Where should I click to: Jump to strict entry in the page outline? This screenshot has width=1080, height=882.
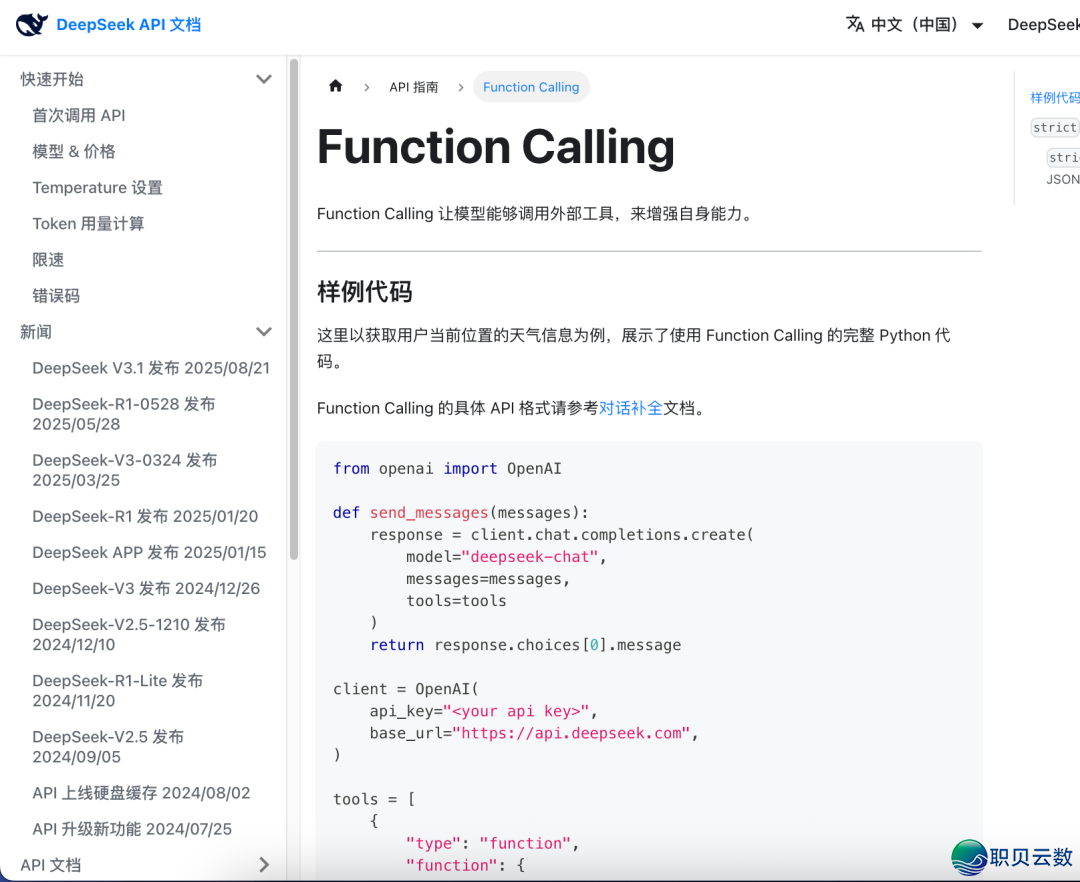pos(1055,127)
